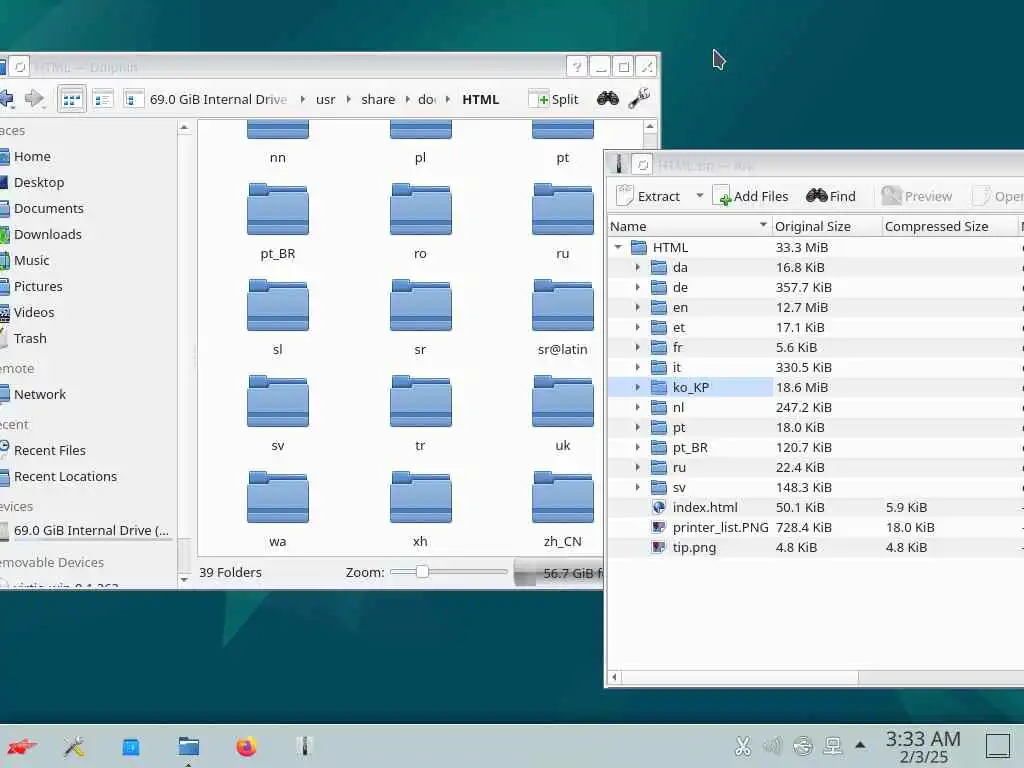
Task: Click the Forward arrow in Dolphin toolbar
Action: click(x=34, y=99)
